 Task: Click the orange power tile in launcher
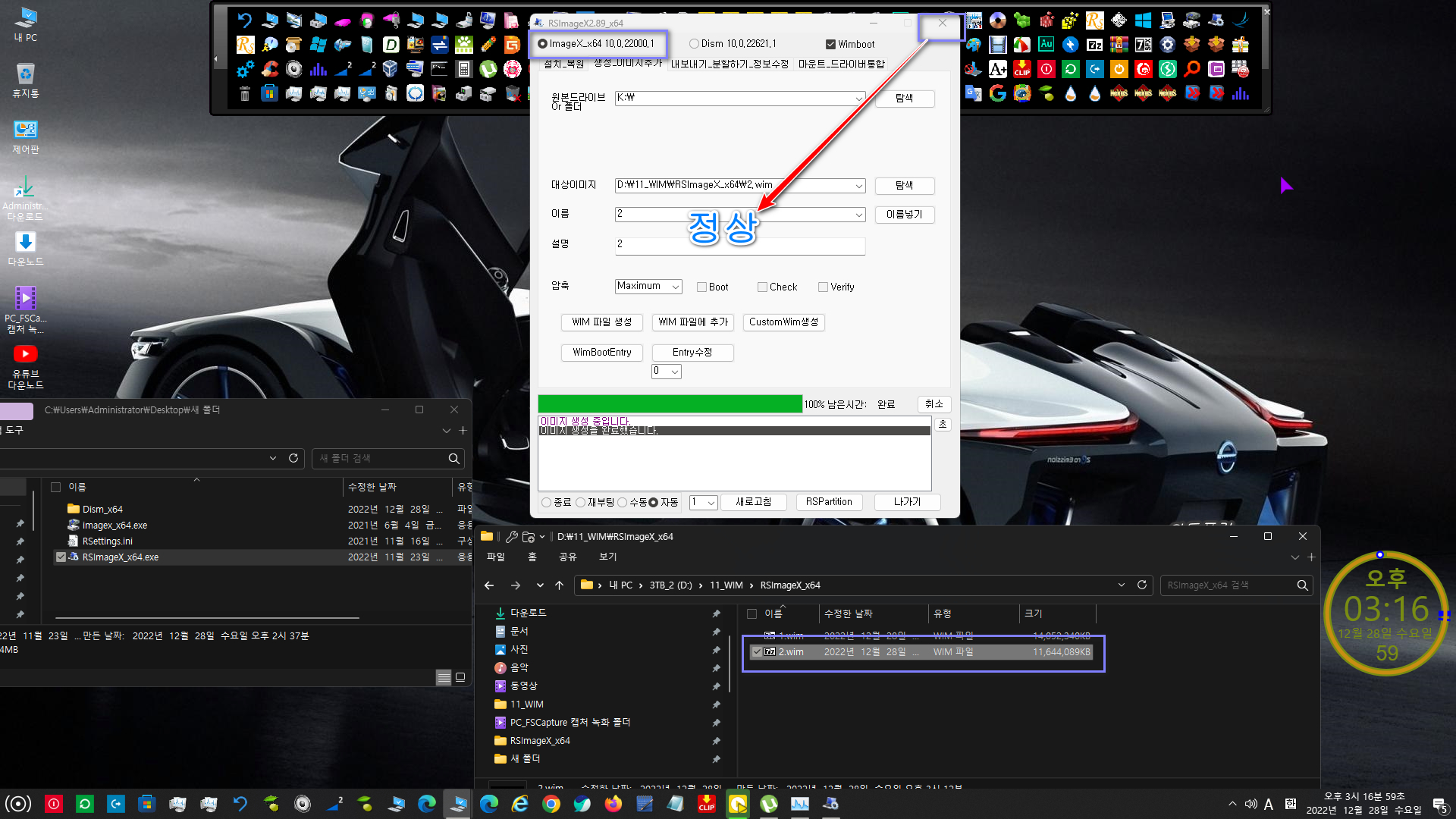(x=1119, y=69)
